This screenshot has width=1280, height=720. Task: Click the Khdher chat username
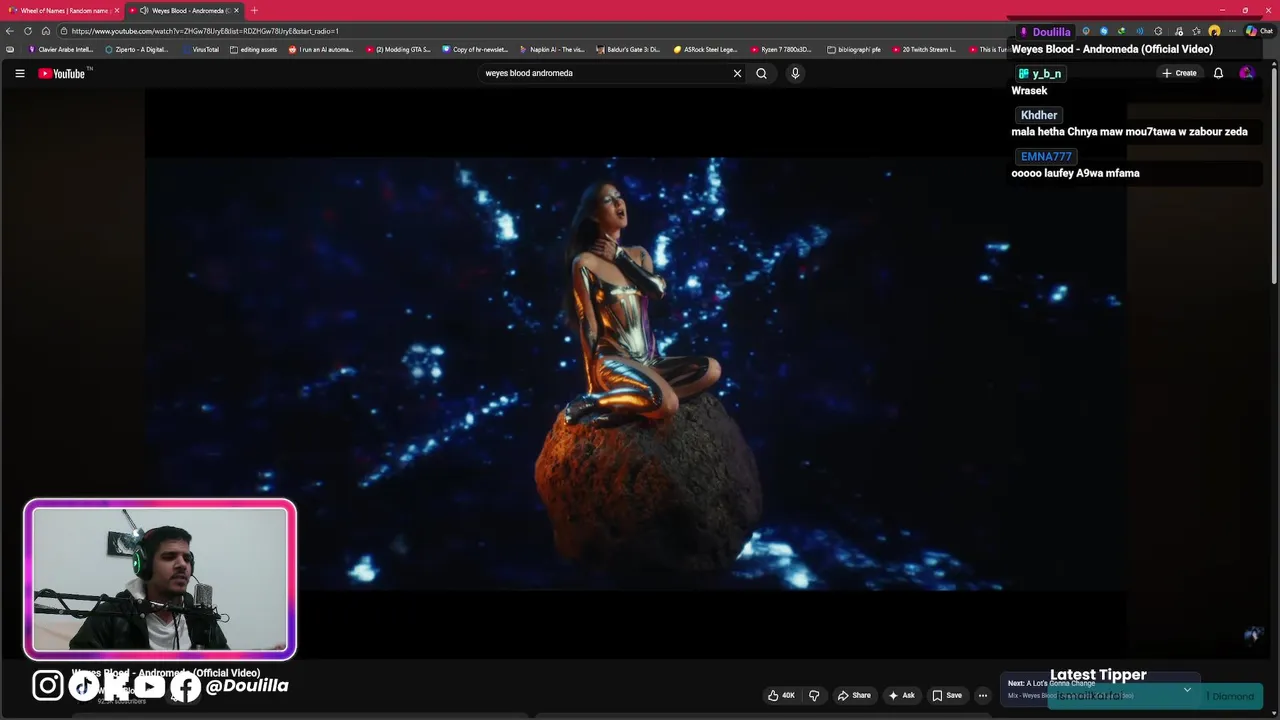1039,115
